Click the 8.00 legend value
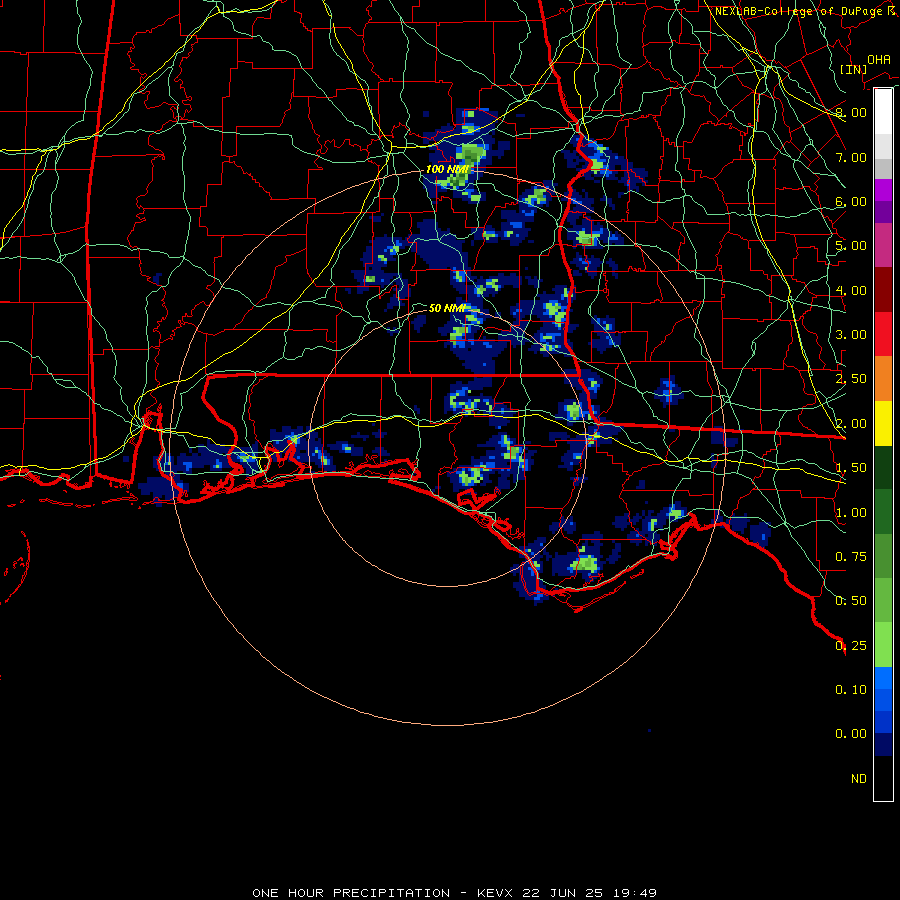 pyautogui.click(x=851, y=112)
